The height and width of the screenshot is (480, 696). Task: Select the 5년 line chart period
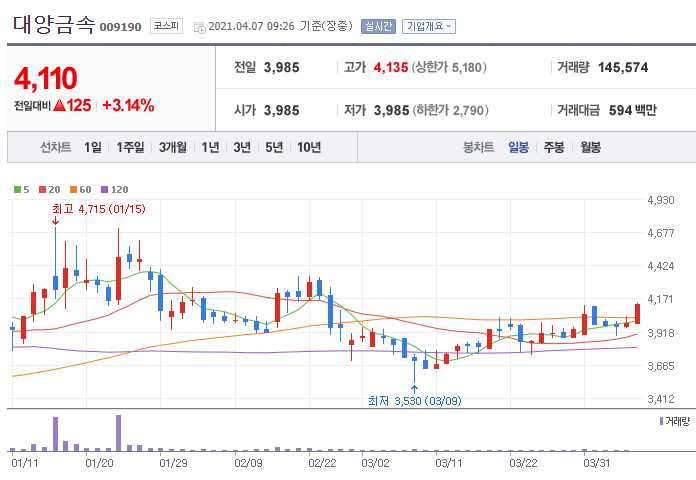(x=274, y=147)
